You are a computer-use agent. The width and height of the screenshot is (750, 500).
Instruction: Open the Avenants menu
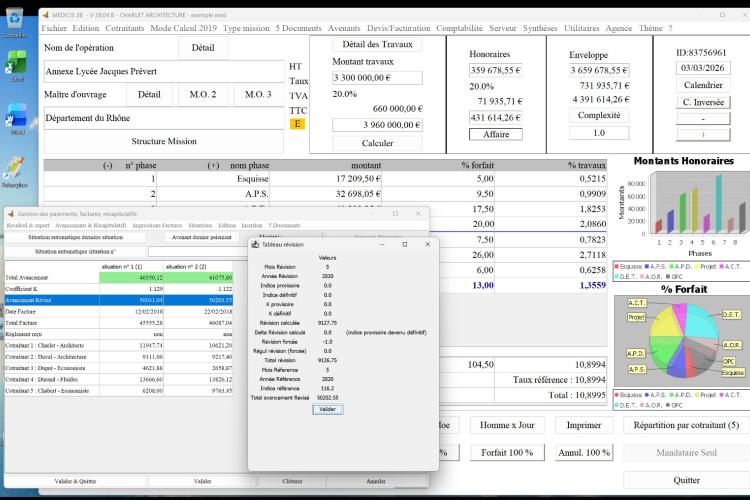pos(343,28)
